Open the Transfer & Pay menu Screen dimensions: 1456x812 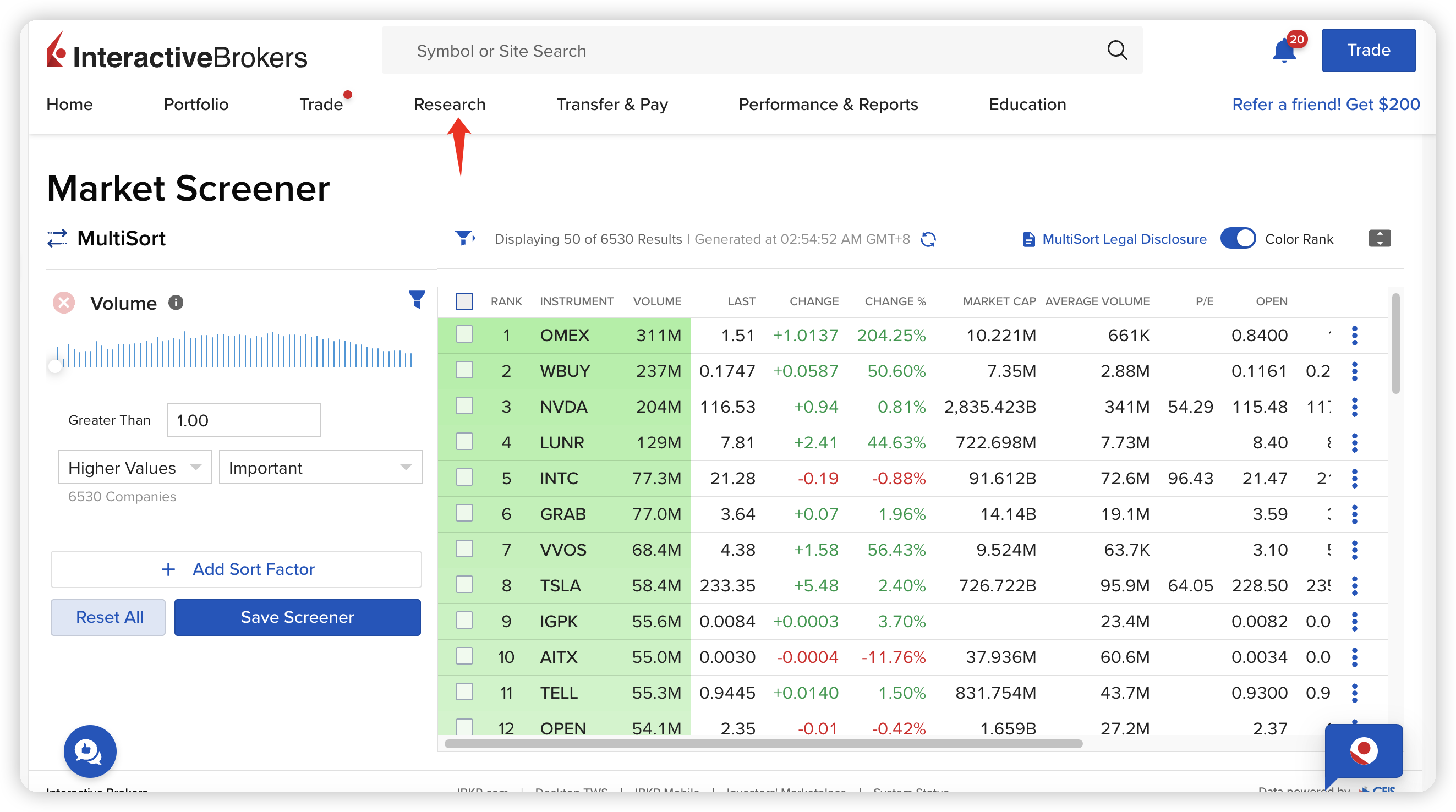click(612, 105)
